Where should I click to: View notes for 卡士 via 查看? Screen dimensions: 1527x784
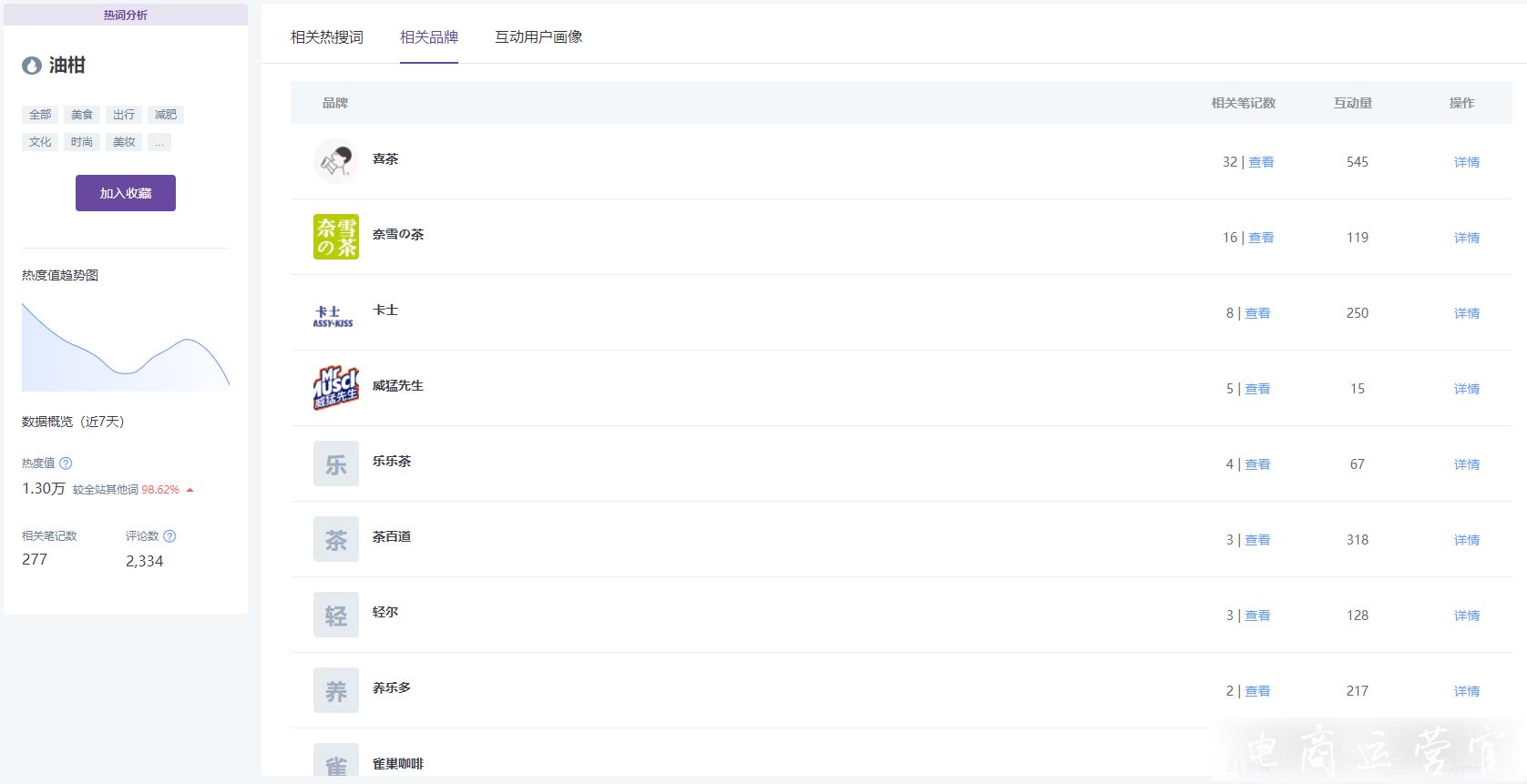click(x=1257, y=313)
